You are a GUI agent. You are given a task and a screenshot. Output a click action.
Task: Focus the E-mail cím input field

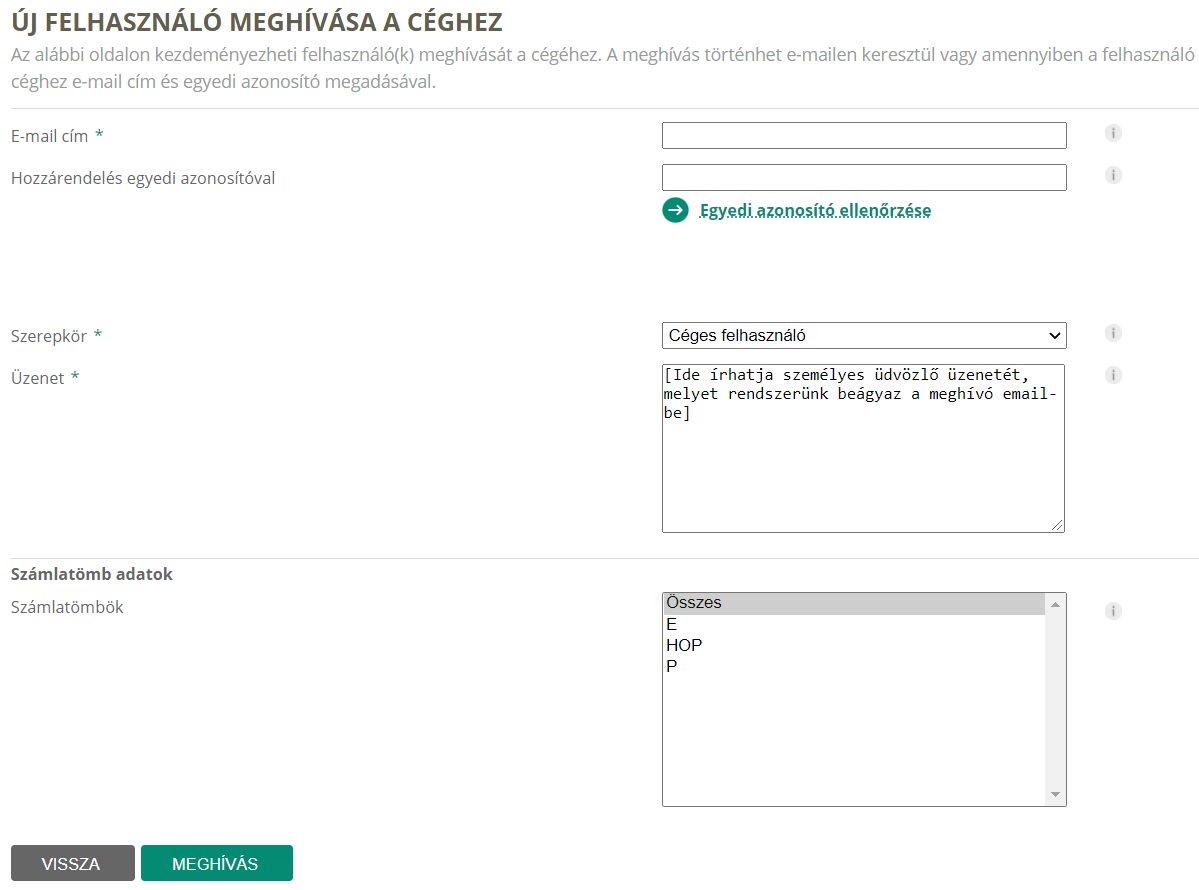(864, 135)
